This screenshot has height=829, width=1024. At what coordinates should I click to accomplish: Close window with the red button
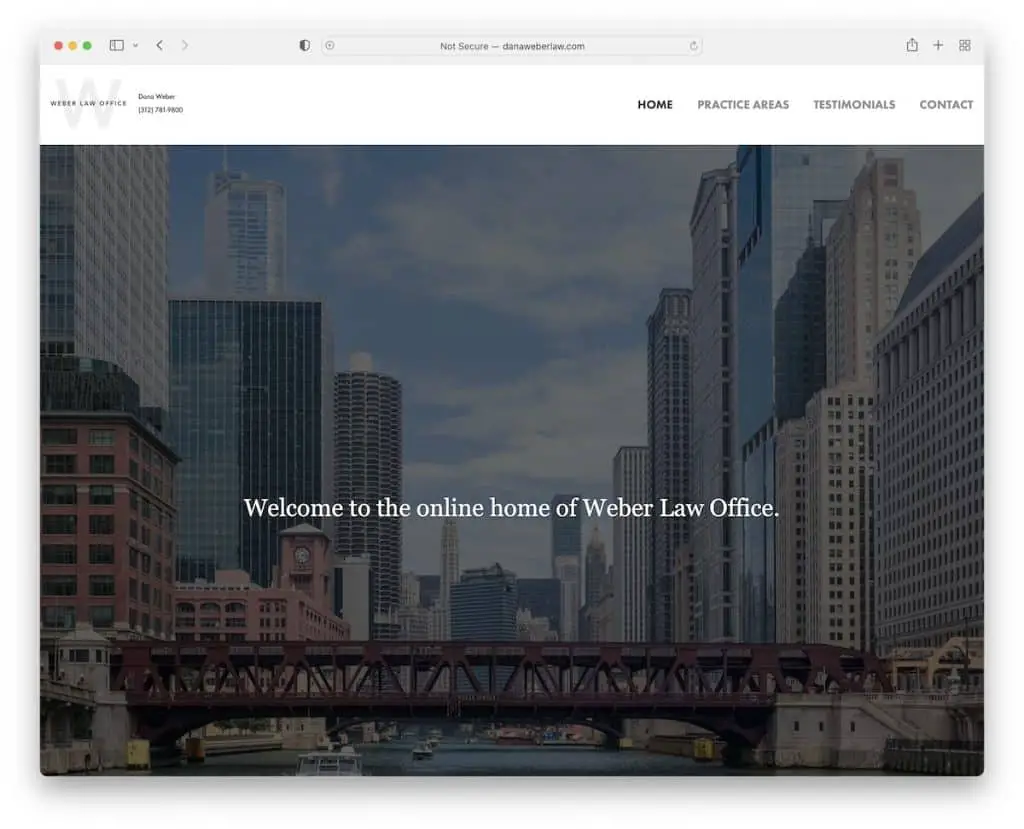click(58, 46)
